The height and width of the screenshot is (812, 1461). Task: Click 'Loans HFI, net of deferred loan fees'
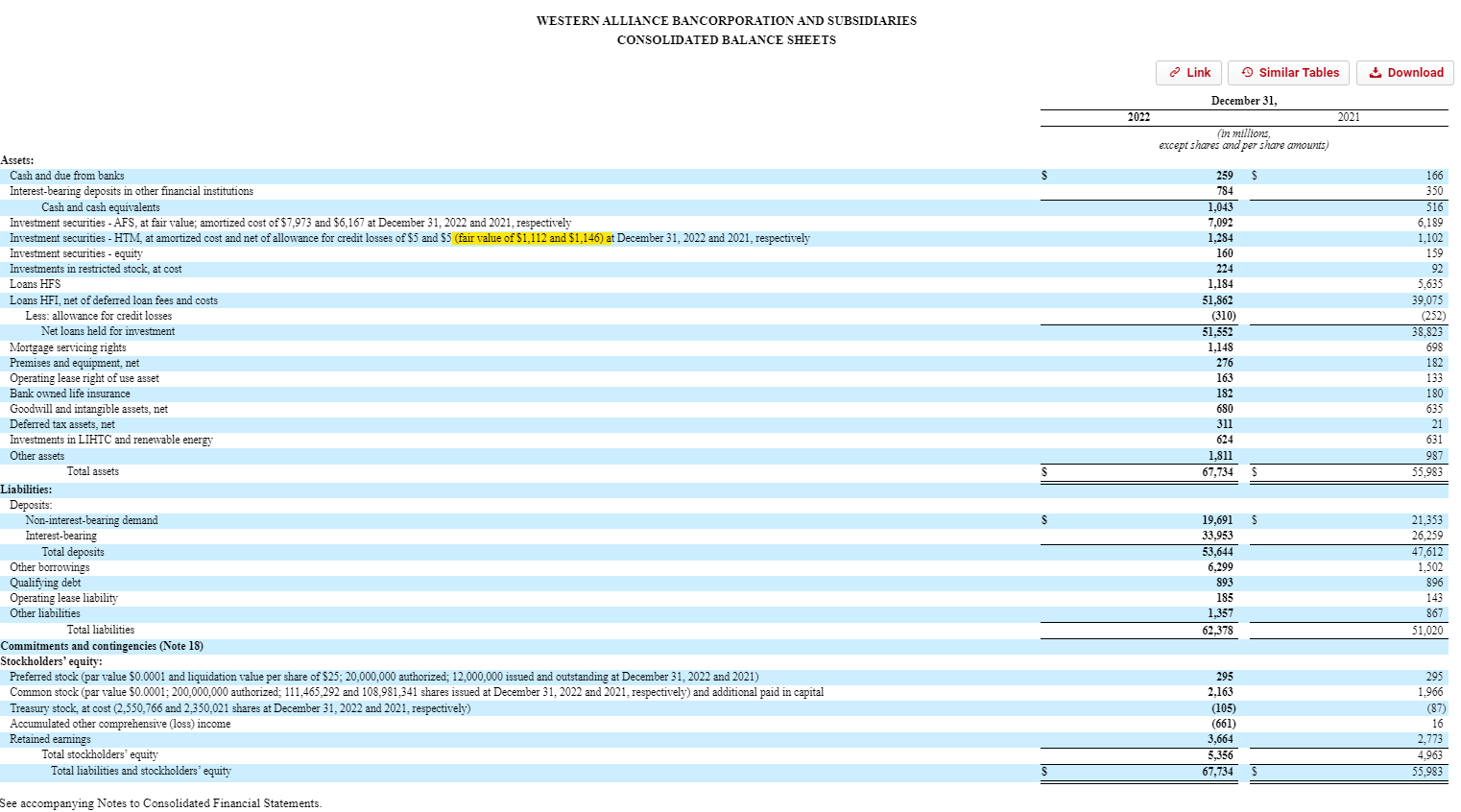114,300
